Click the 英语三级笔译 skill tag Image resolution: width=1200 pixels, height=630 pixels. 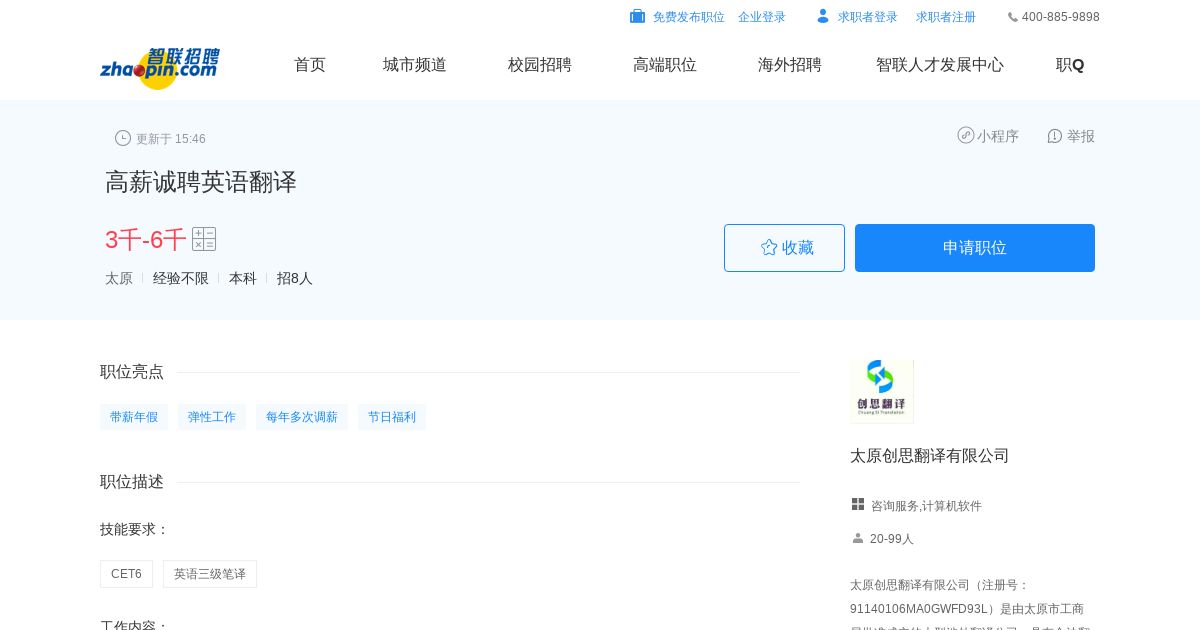coord(210,574)
